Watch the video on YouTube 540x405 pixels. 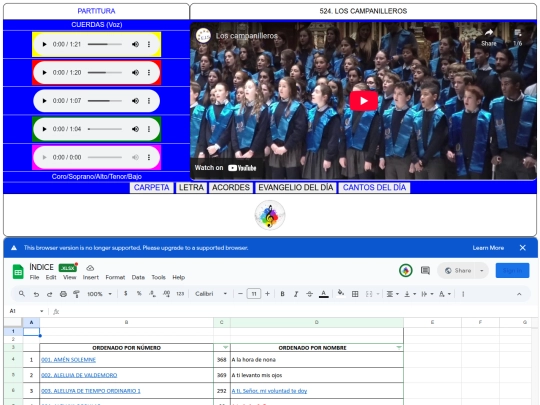226,168
